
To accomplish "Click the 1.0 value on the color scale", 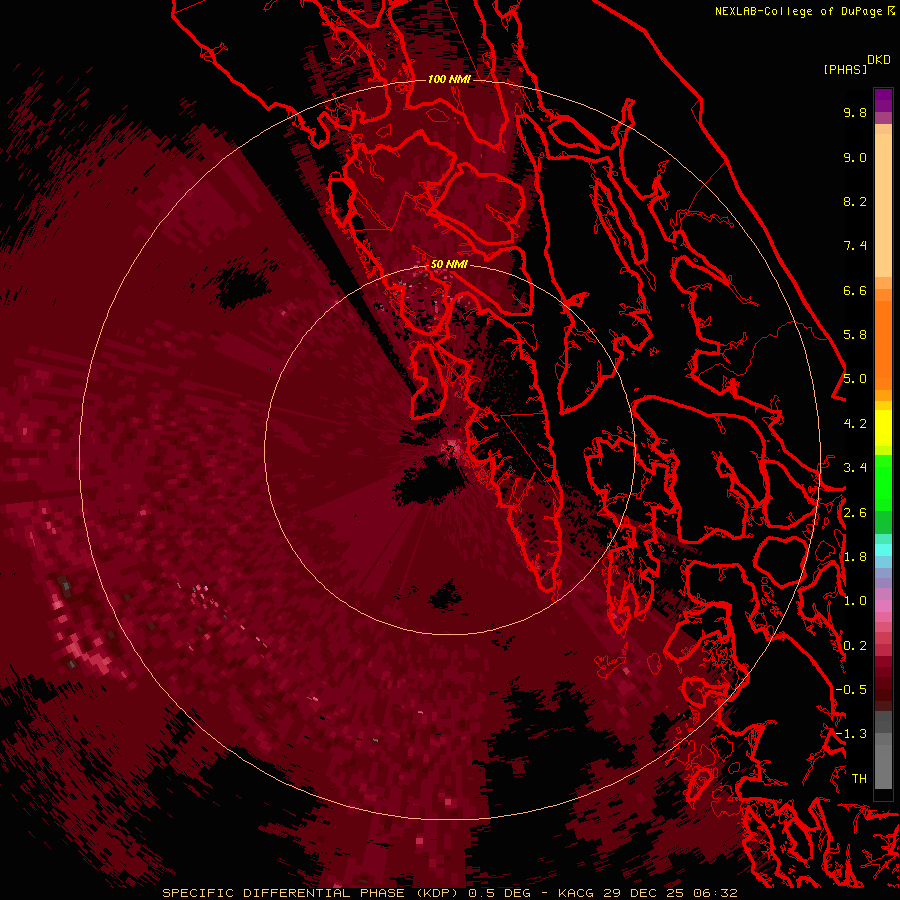I will pyautogui.click(x=855, y=601).
